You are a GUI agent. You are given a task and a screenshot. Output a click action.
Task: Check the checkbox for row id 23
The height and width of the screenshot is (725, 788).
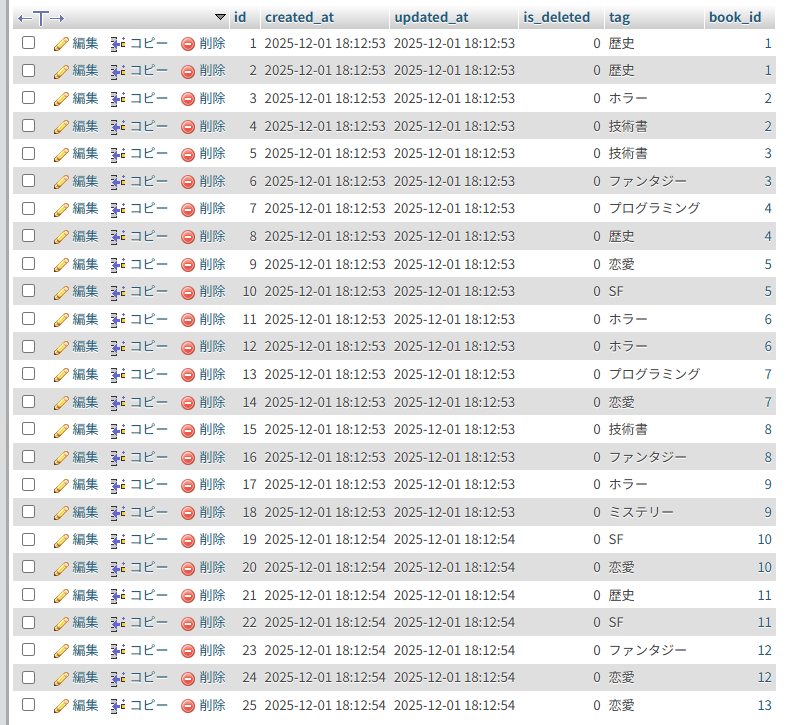pyautogui.click(x=28, y=650)
